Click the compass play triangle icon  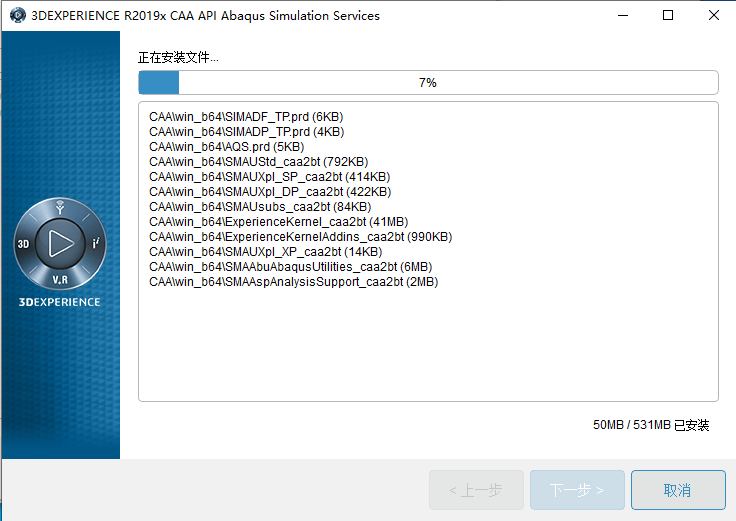click(61, 243)
